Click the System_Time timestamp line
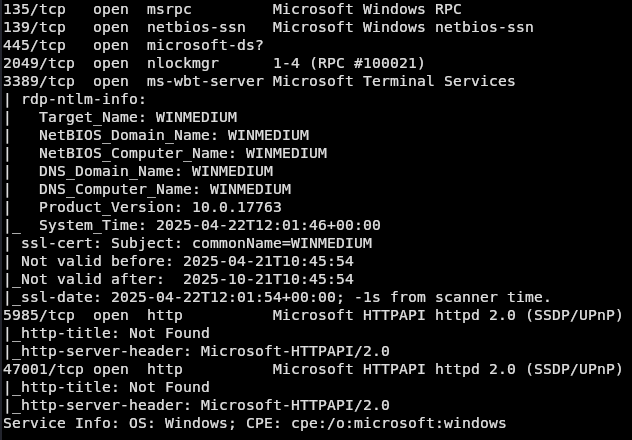The height and width of the screenshot is (440, 632). pos(210,225)
